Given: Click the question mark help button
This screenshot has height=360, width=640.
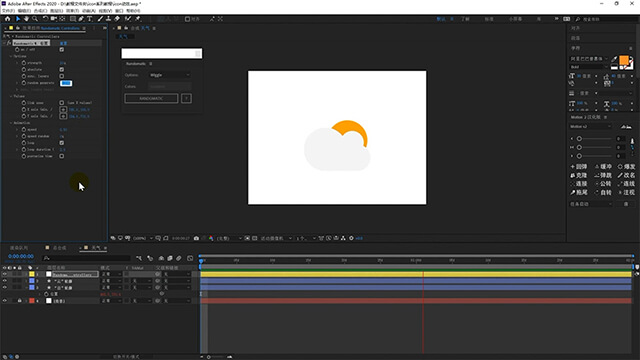Looking at the screenshot, I should [186, 98].
